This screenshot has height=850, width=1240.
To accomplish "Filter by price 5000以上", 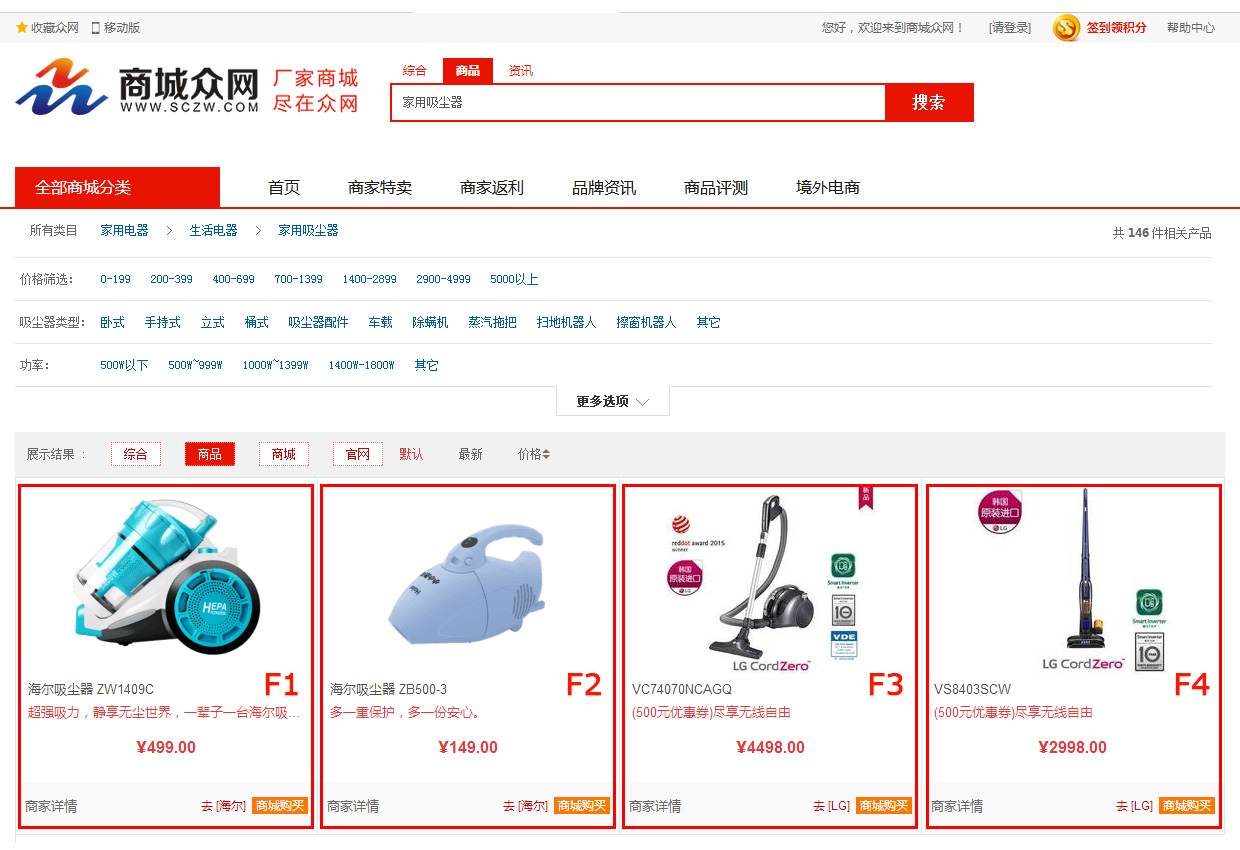I will tap(514, 279).
